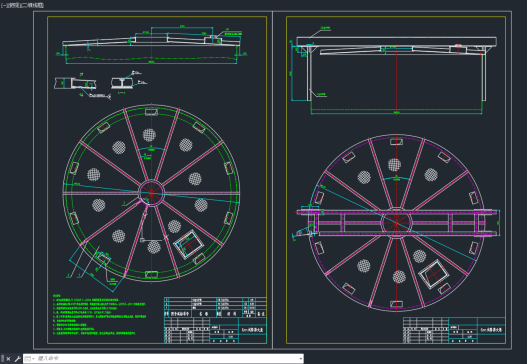Image resolution: width=527 pixels, height=364 pixels.
Task: Expand command history arrow at input's right end
Action: [x=301, y=359]
